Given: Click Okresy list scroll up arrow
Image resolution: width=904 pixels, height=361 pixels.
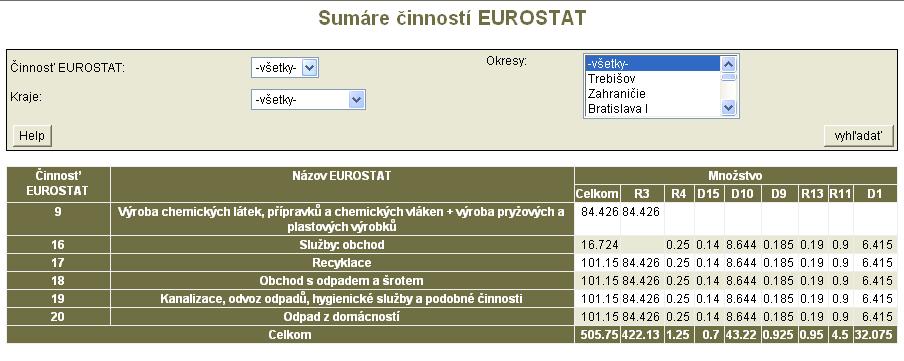Looking at the screenshot, I should click(729, 63).
